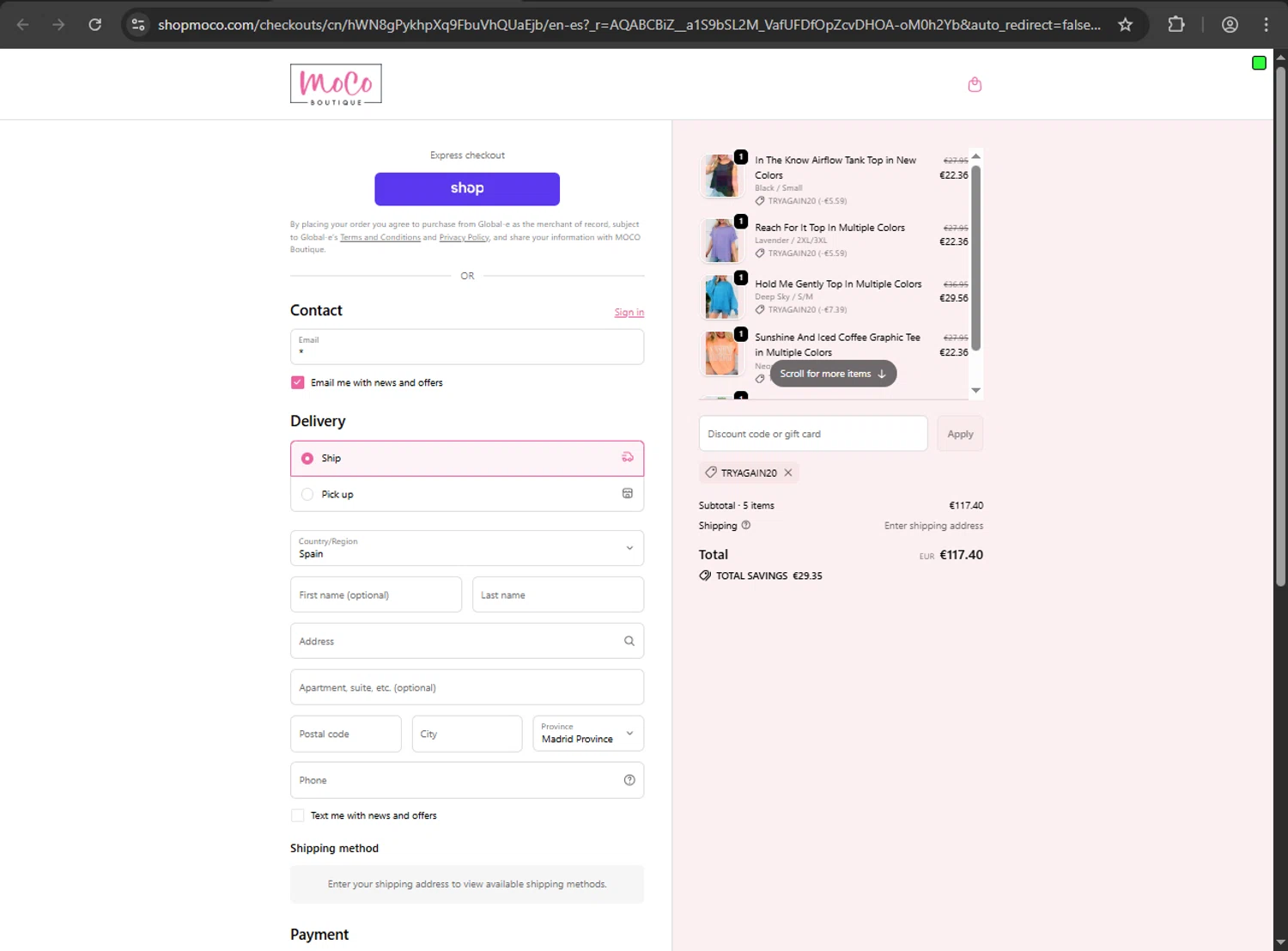The image size is (1288, 951).
Task: Click the Hold Me Gently Top thumbnail
Action: (721, 296)
